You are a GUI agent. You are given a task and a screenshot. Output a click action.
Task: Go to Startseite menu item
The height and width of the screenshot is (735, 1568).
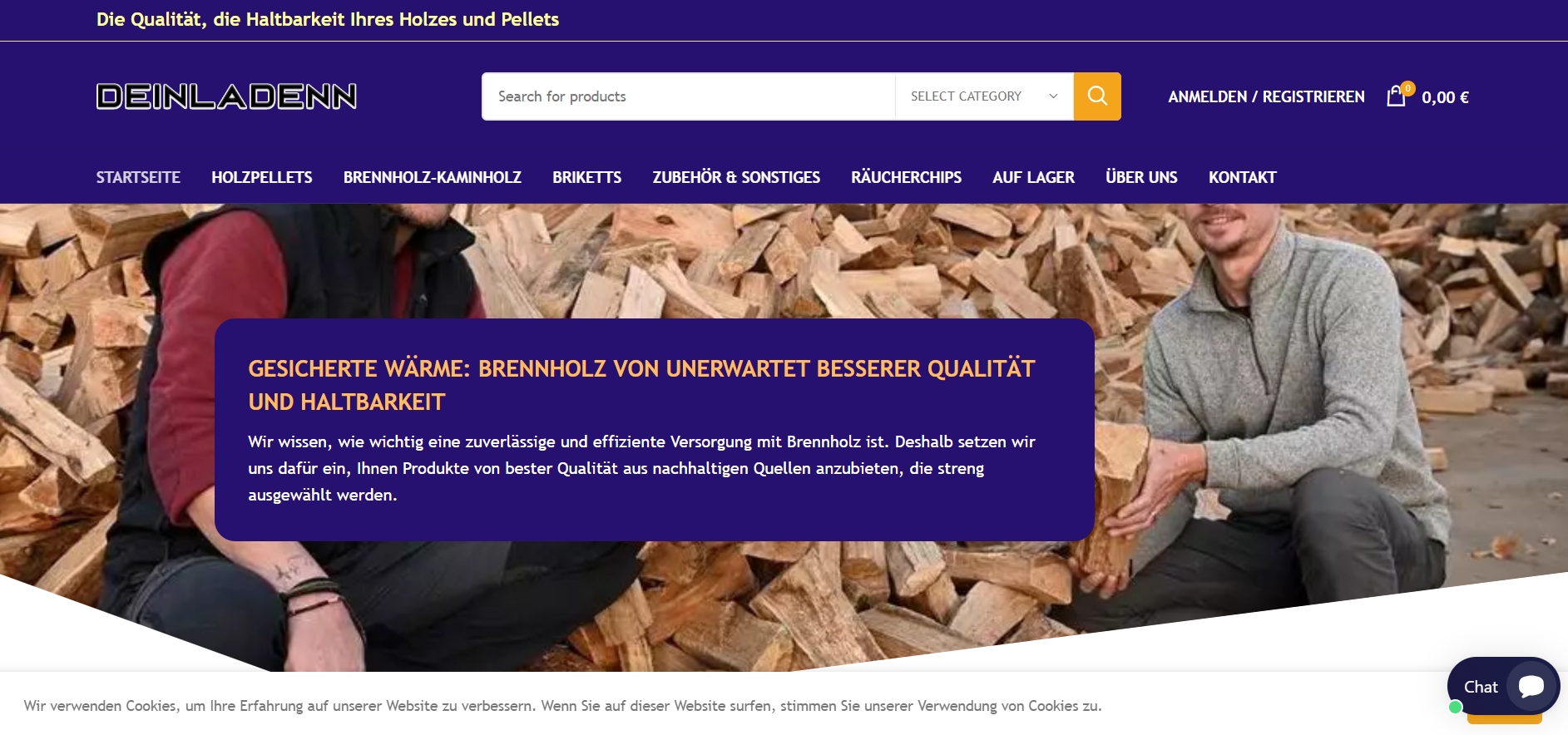pos(138,177)
